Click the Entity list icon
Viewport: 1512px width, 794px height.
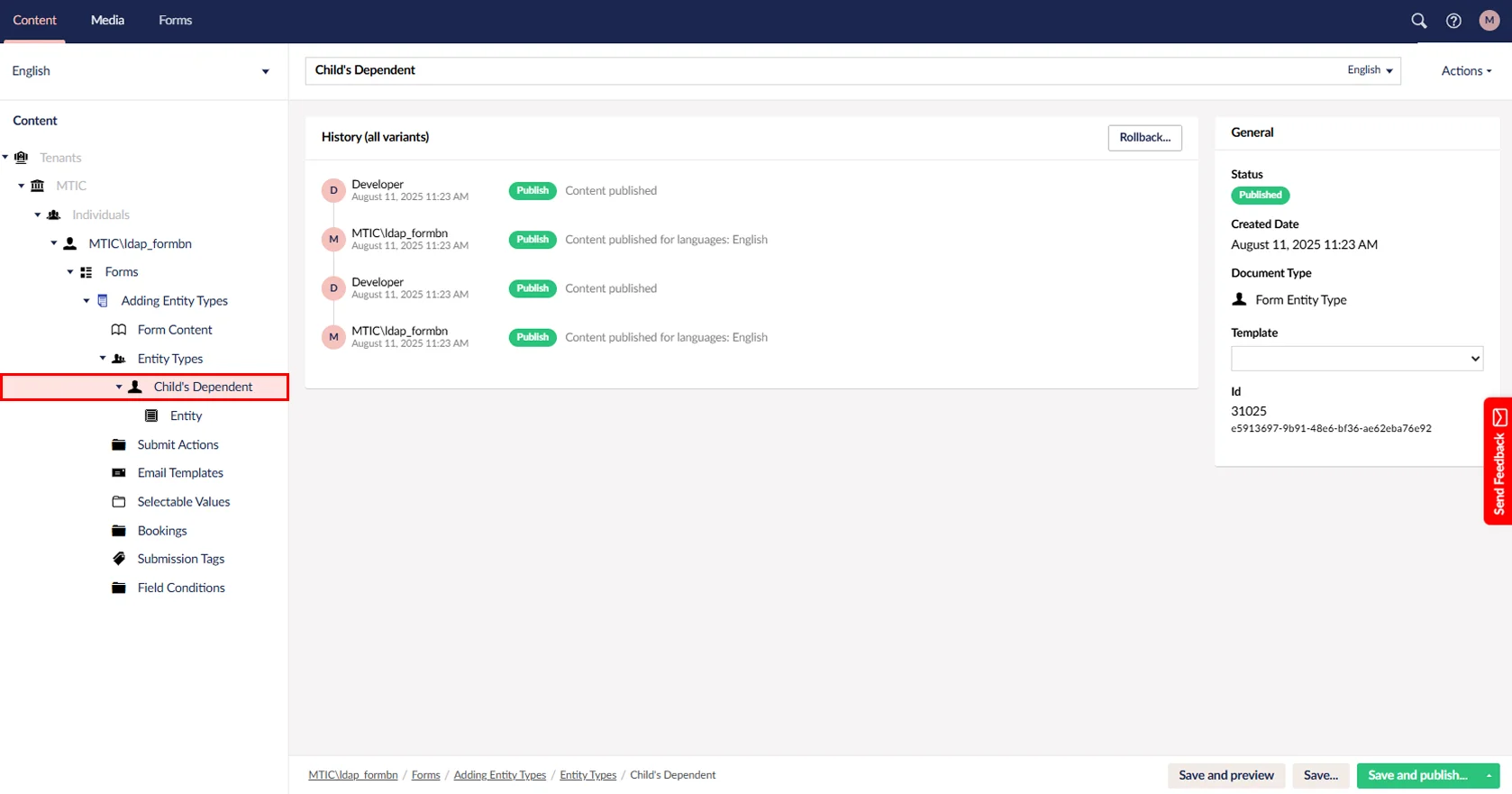click(151, 415)
